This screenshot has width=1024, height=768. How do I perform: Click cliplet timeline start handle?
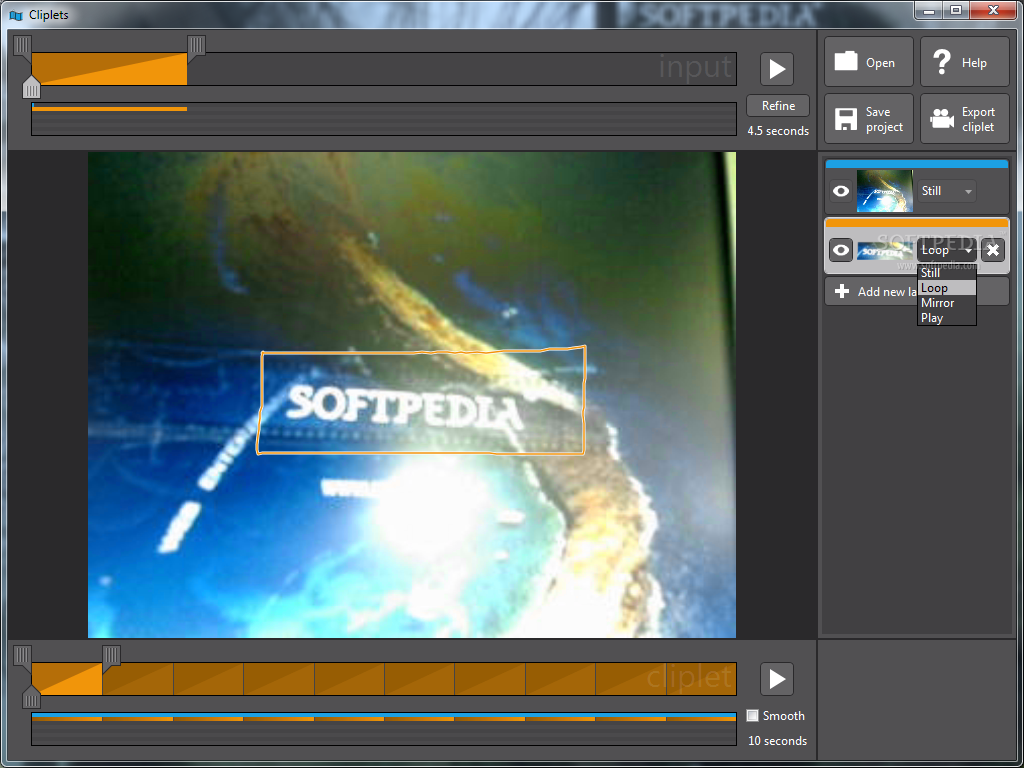click(22, 657)
